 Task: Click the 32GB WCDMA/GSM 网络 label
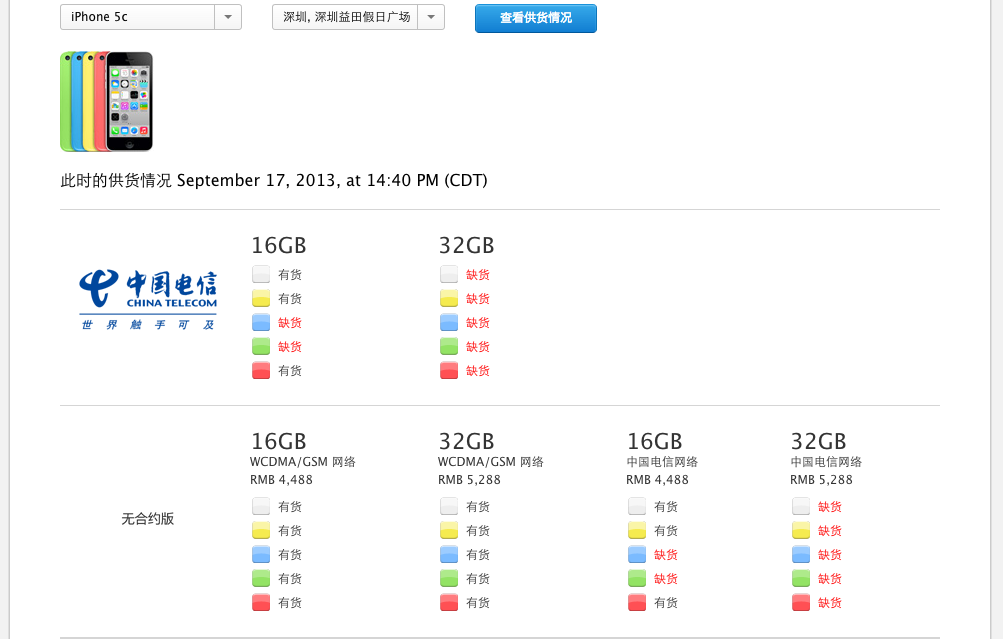pyautogui.click(x=491, y=462)
